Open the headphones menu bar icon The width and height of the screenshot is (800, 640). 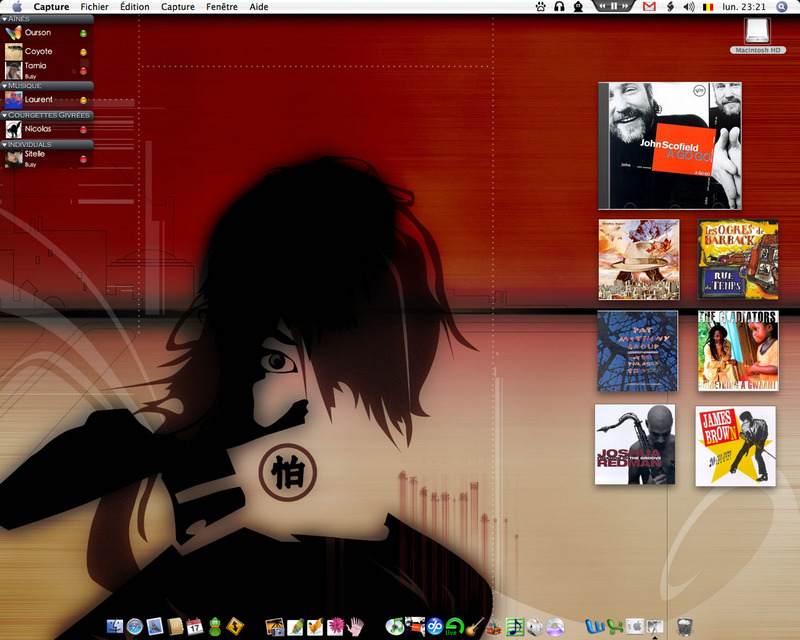(559, 7)
